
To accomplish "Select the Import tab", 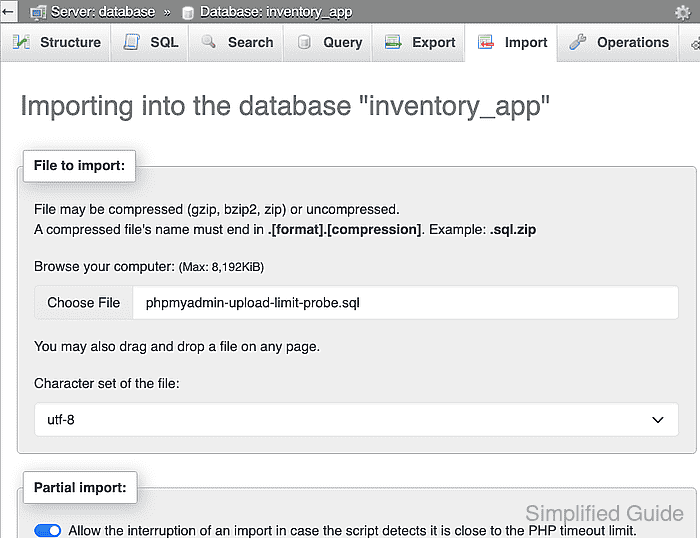I will 511,42.
